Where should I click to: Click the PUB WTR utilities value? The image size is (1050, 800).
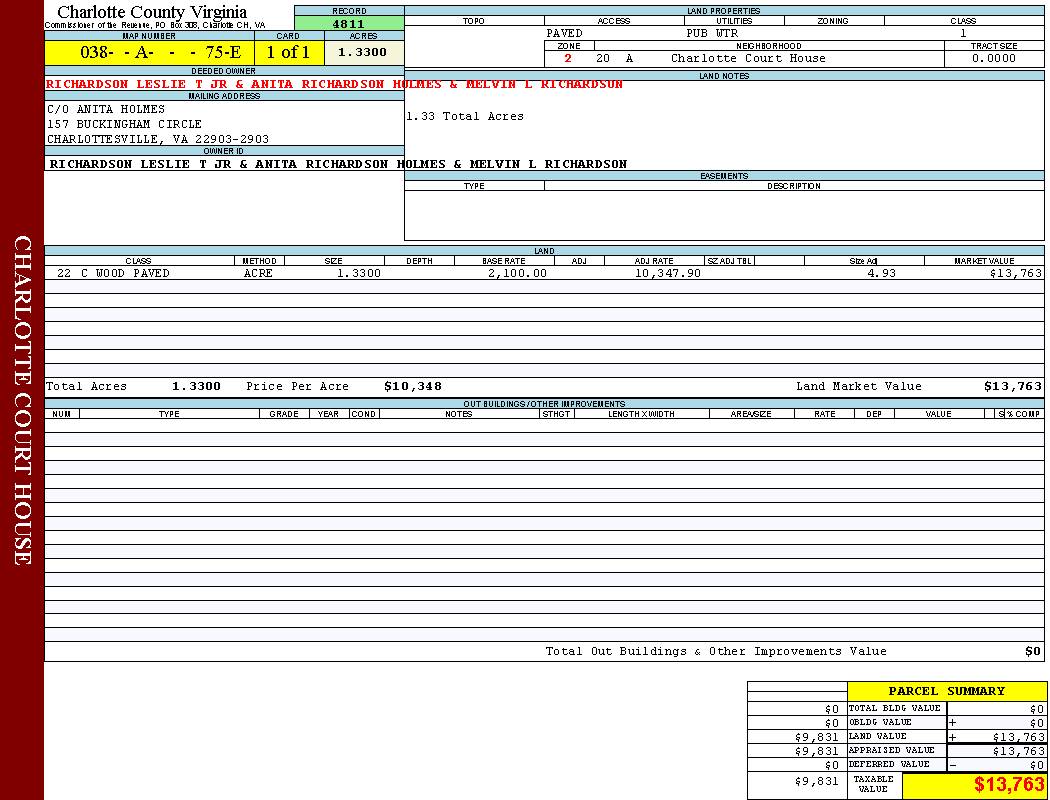coord(712,33)
